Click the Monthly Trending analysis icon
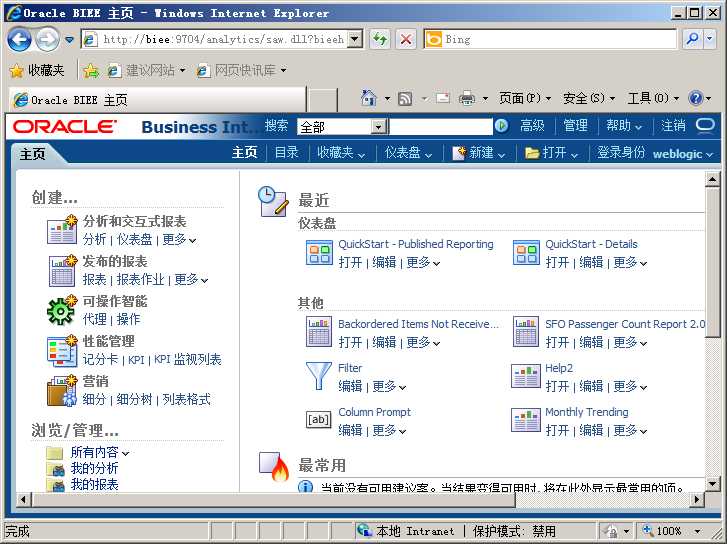The width and height of the screenshot is (727, 544). (x=526, y=419)
